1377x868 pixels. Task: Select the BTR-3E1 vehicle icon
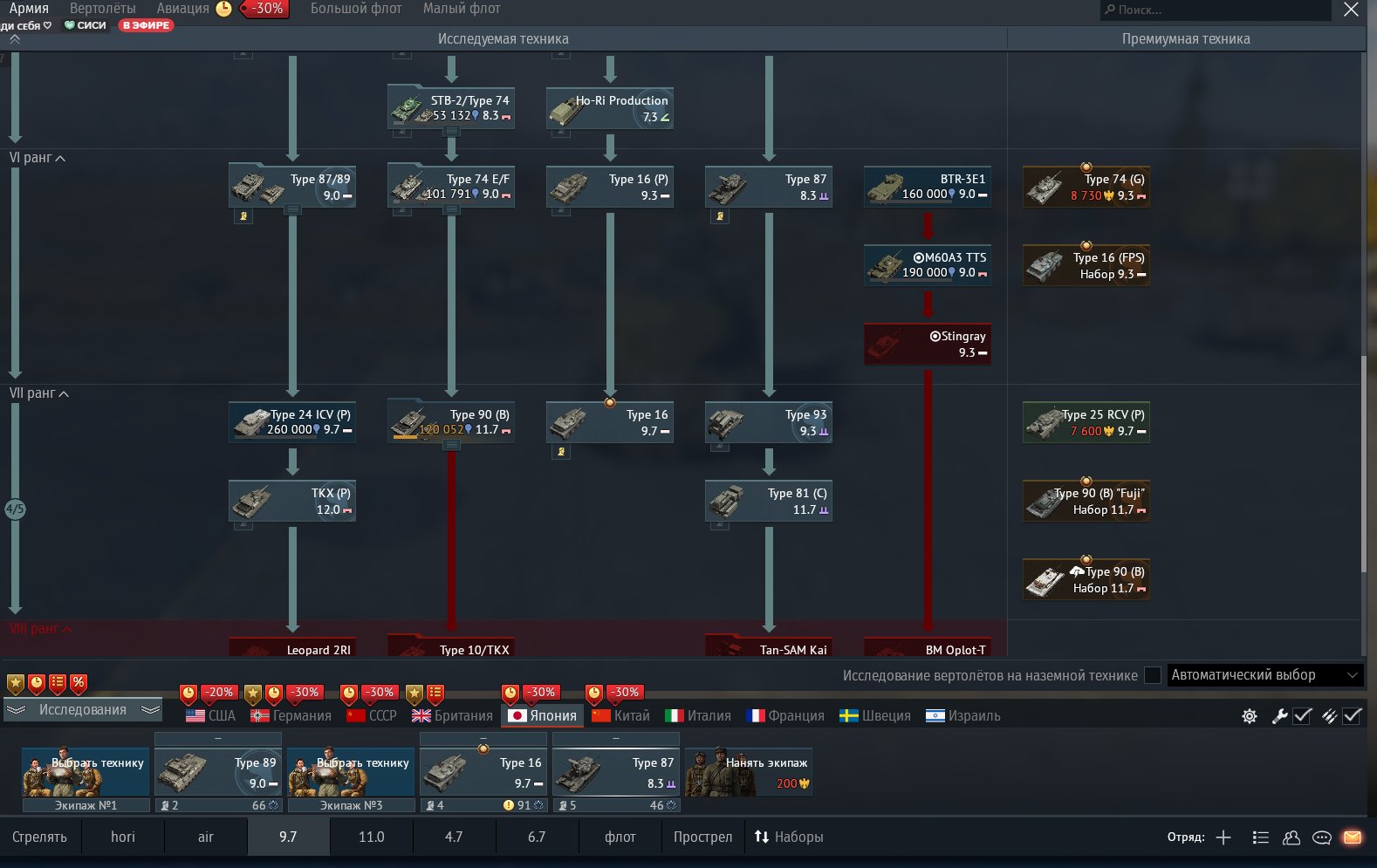click(885, 188)
